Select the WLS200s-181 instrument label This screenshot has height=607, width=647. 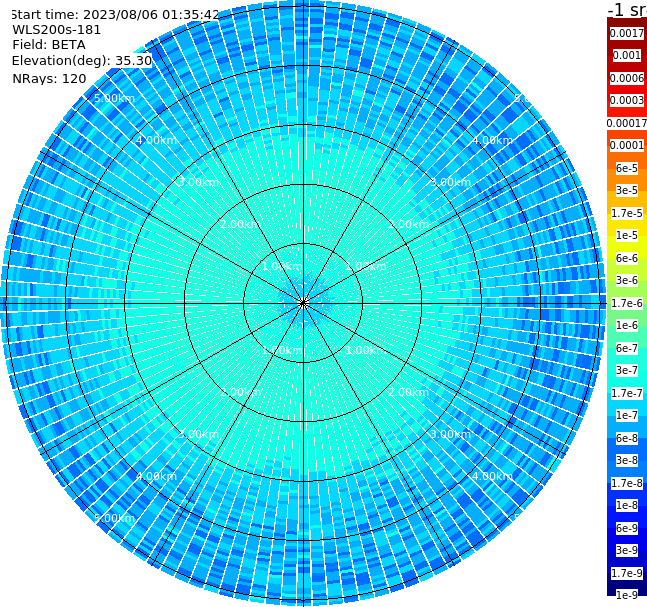coord(57,30)
